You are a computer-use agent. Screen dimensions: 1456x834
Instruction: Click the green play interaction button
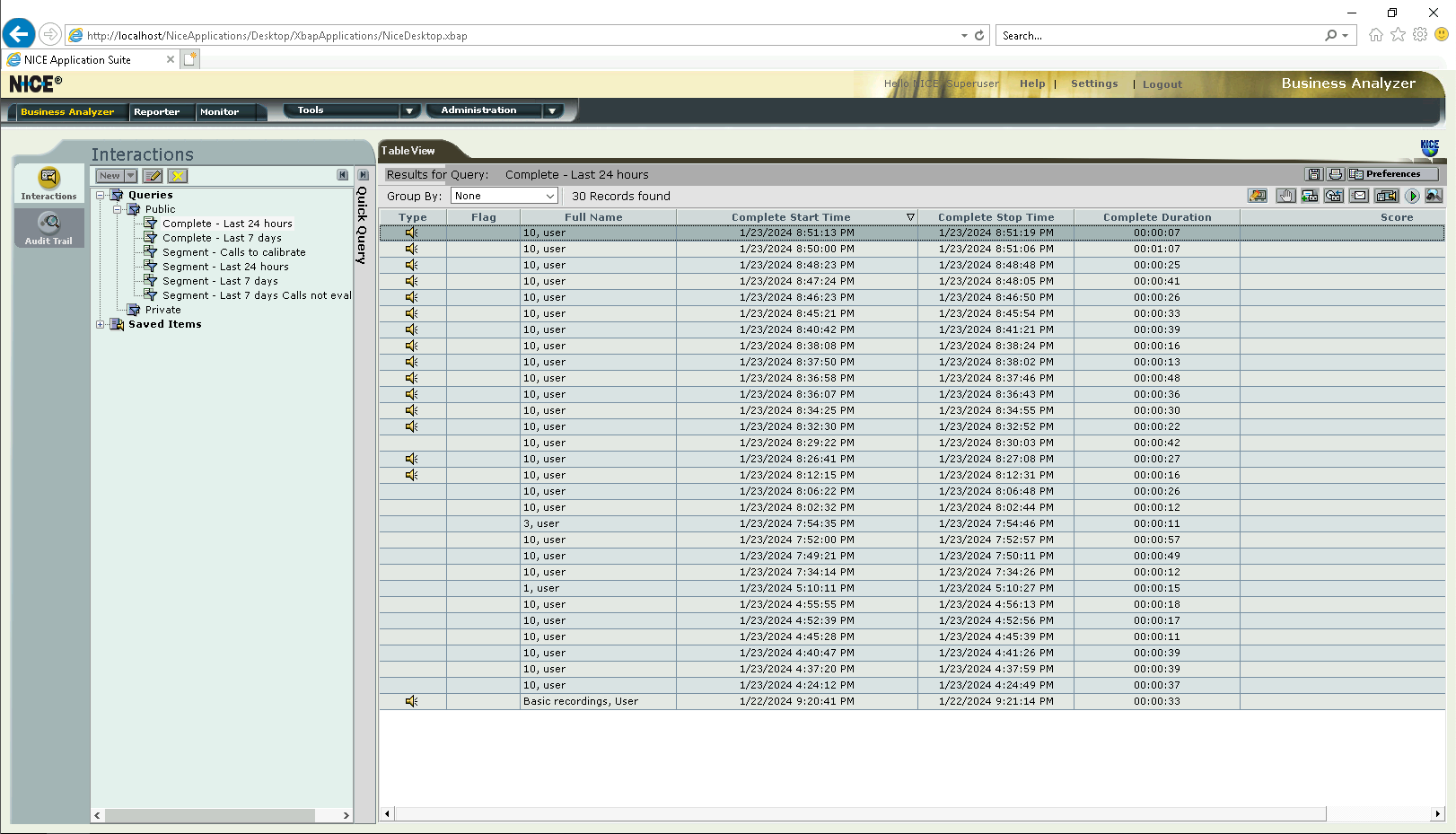click(1412, 196)
